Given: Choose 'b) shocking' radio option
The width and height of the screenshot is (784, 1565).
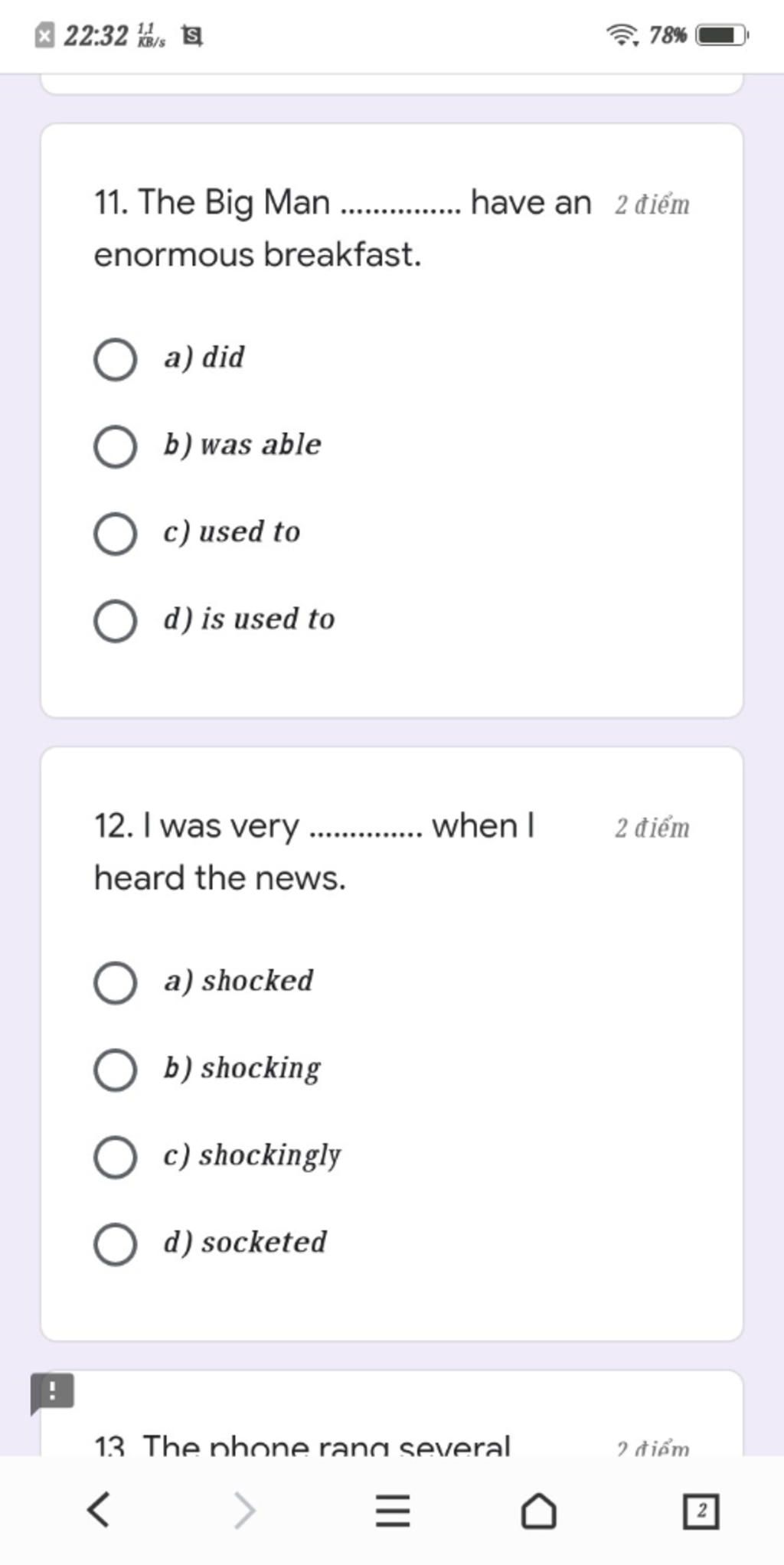Looking at the screenshot, I should coord(116,1069).
